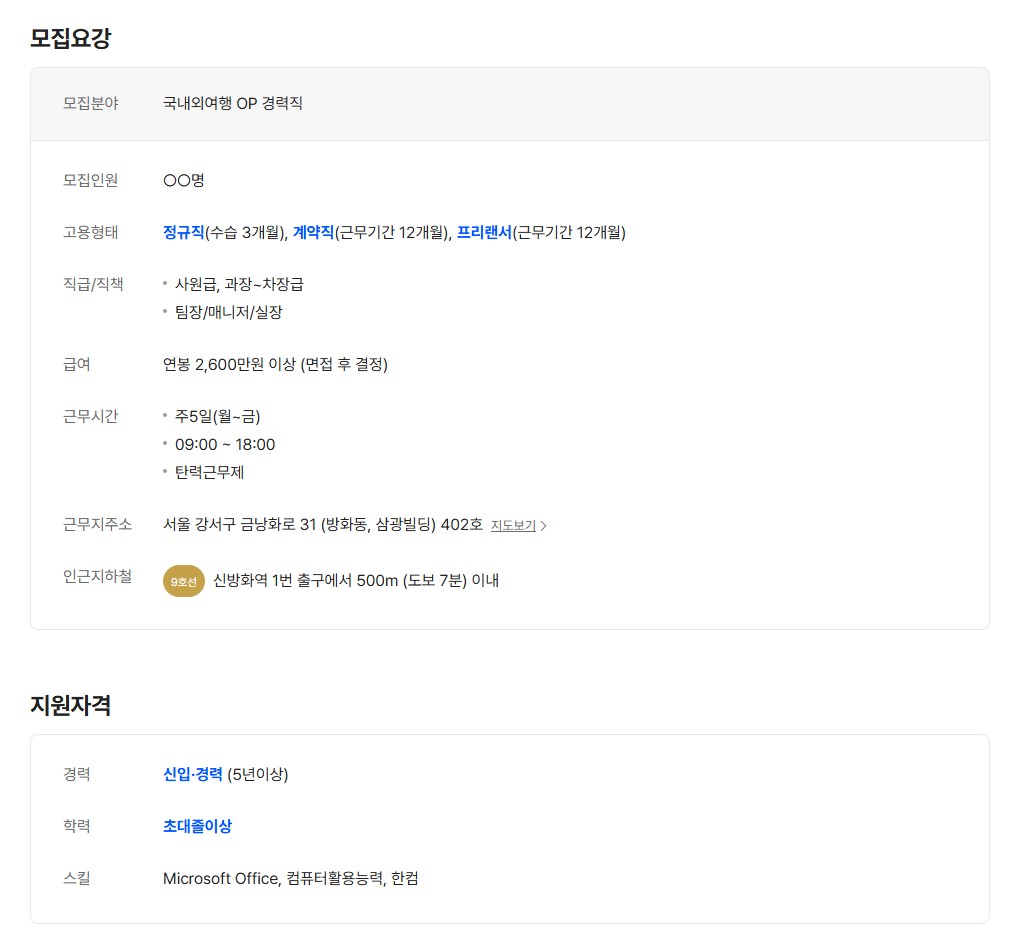Viewport: 1018px width, 944px height.
Task: Click the 신방화역 1번 출구 directions text
Action: 355,581
